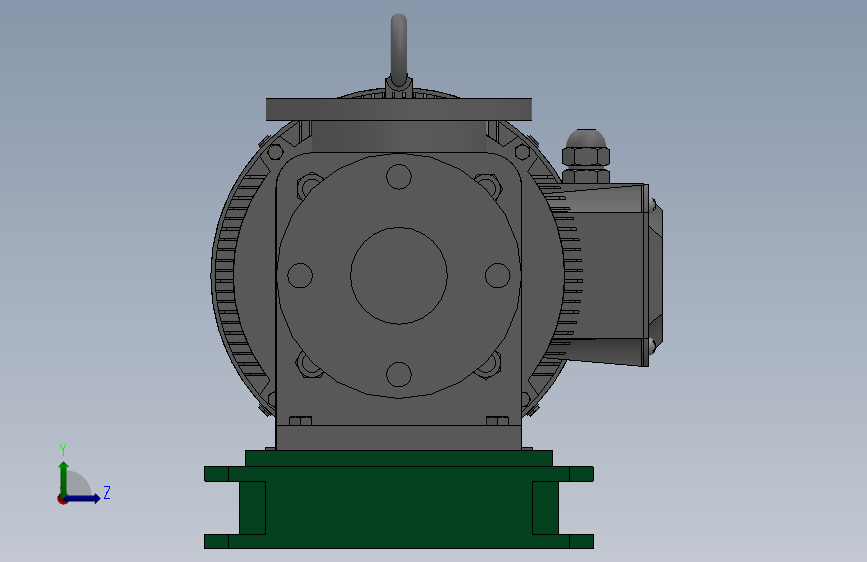Select the rightmost bolt hole on the round flange
Image resolution: width=867 pixels, height=562 pixels.
tap(498, 275)
